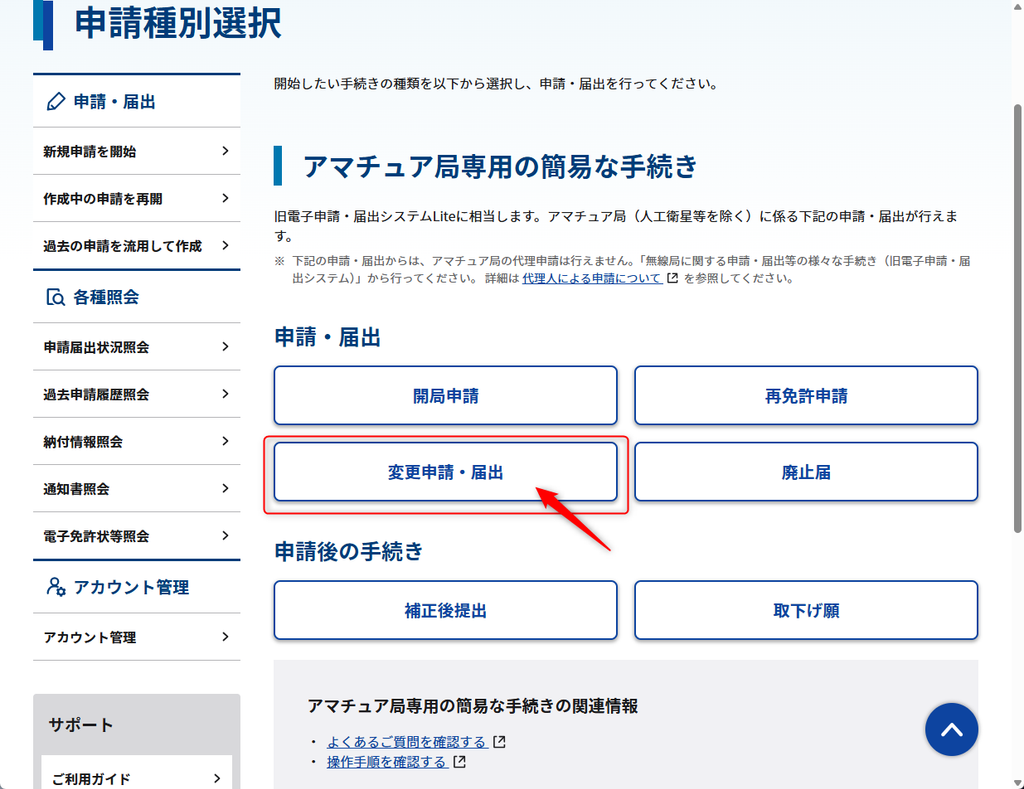Open 作成中の申請を再開 menu item
1024x789 pixels.
[136, 199]
